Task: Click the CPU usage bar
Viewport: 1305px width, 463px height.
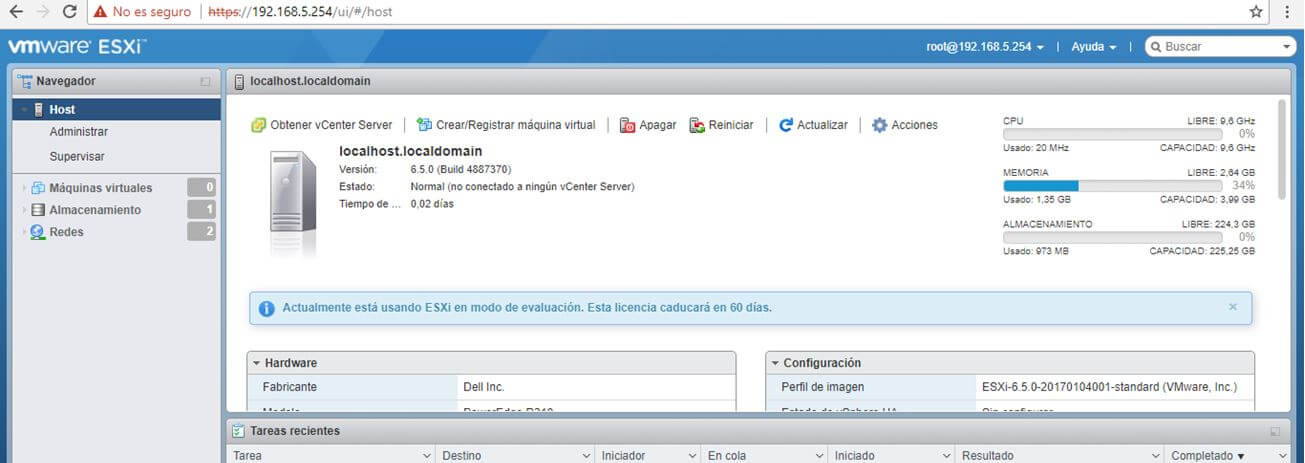Action: 1112,133
